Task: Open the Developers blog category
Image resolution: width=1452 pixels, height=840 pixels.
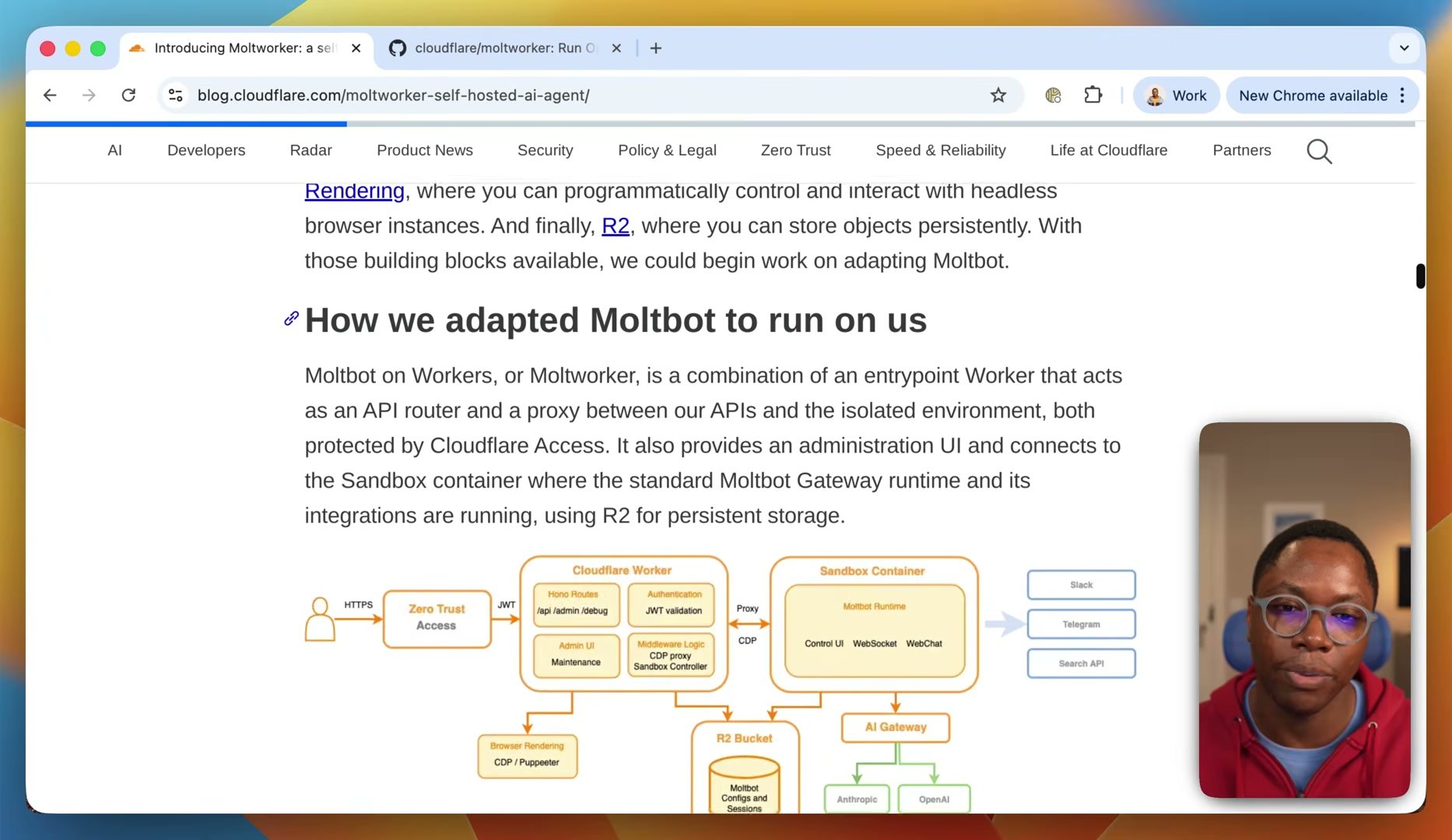Action: (206, 150)
